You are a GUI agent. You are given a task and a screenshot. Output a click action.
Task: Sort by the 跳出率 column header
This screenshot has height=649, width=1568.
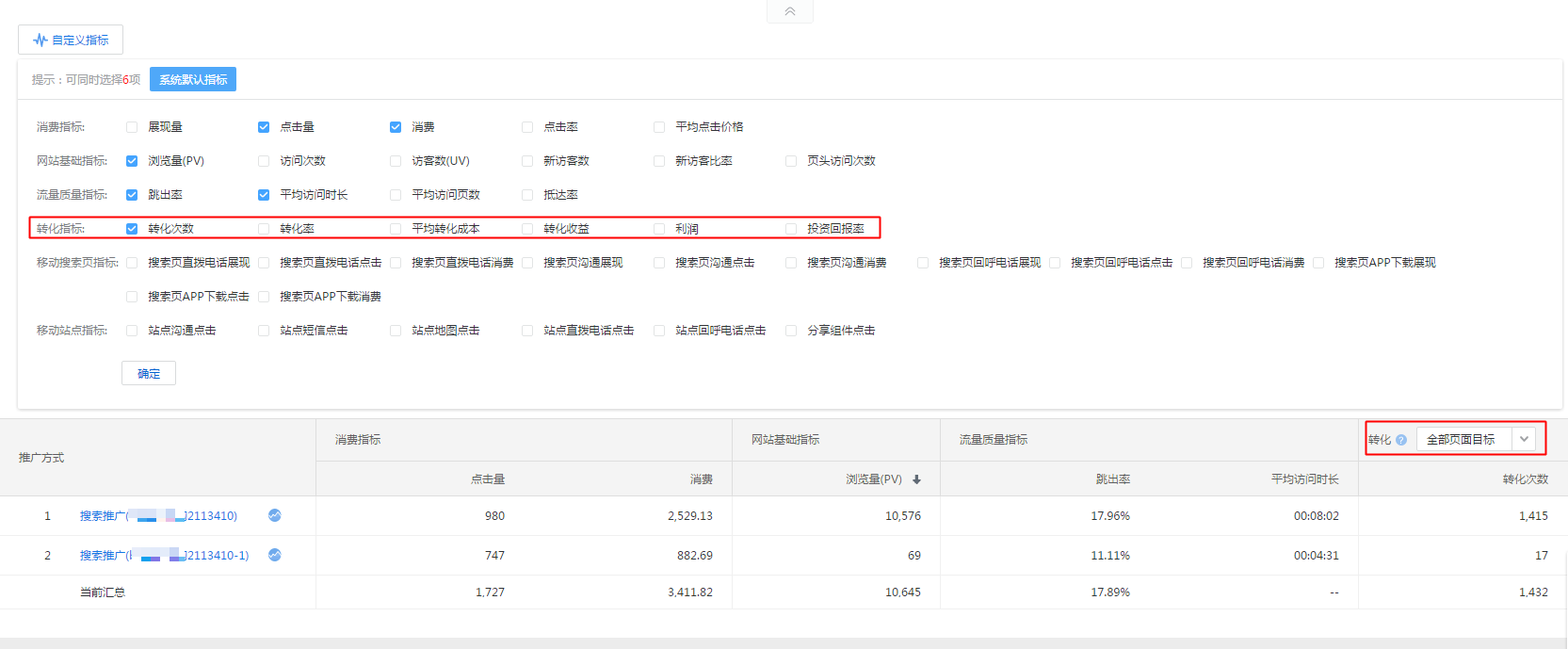tap(1112, 479)
